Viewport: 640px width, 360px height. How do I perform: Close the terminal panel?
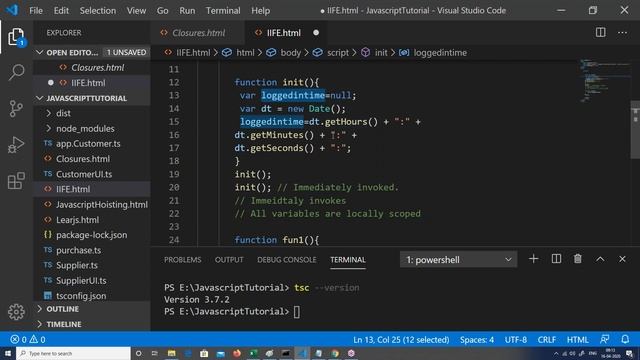pyautogui.click(x=622, y=259)
